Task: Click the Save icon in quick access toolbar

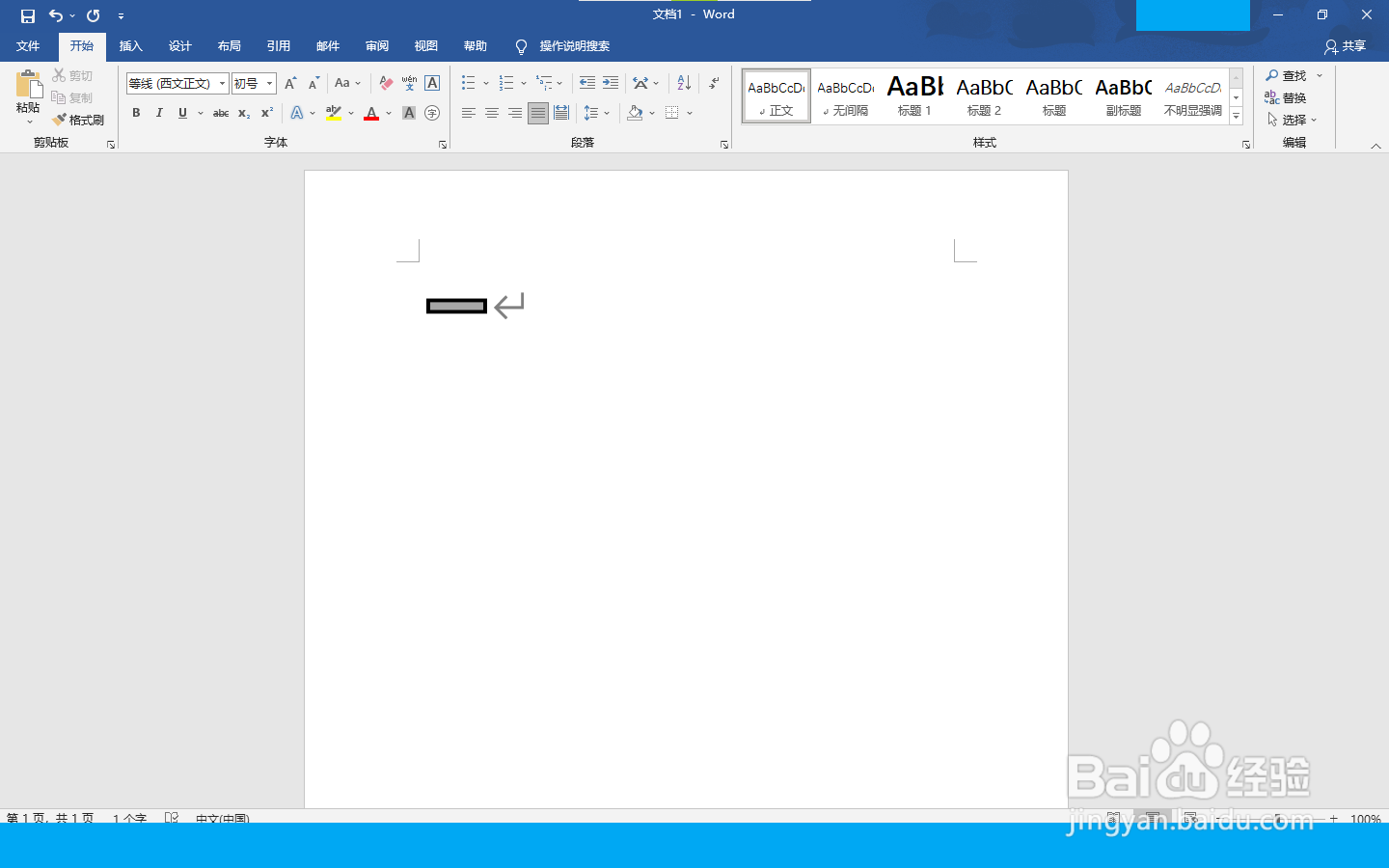Action: pos(27,15)
